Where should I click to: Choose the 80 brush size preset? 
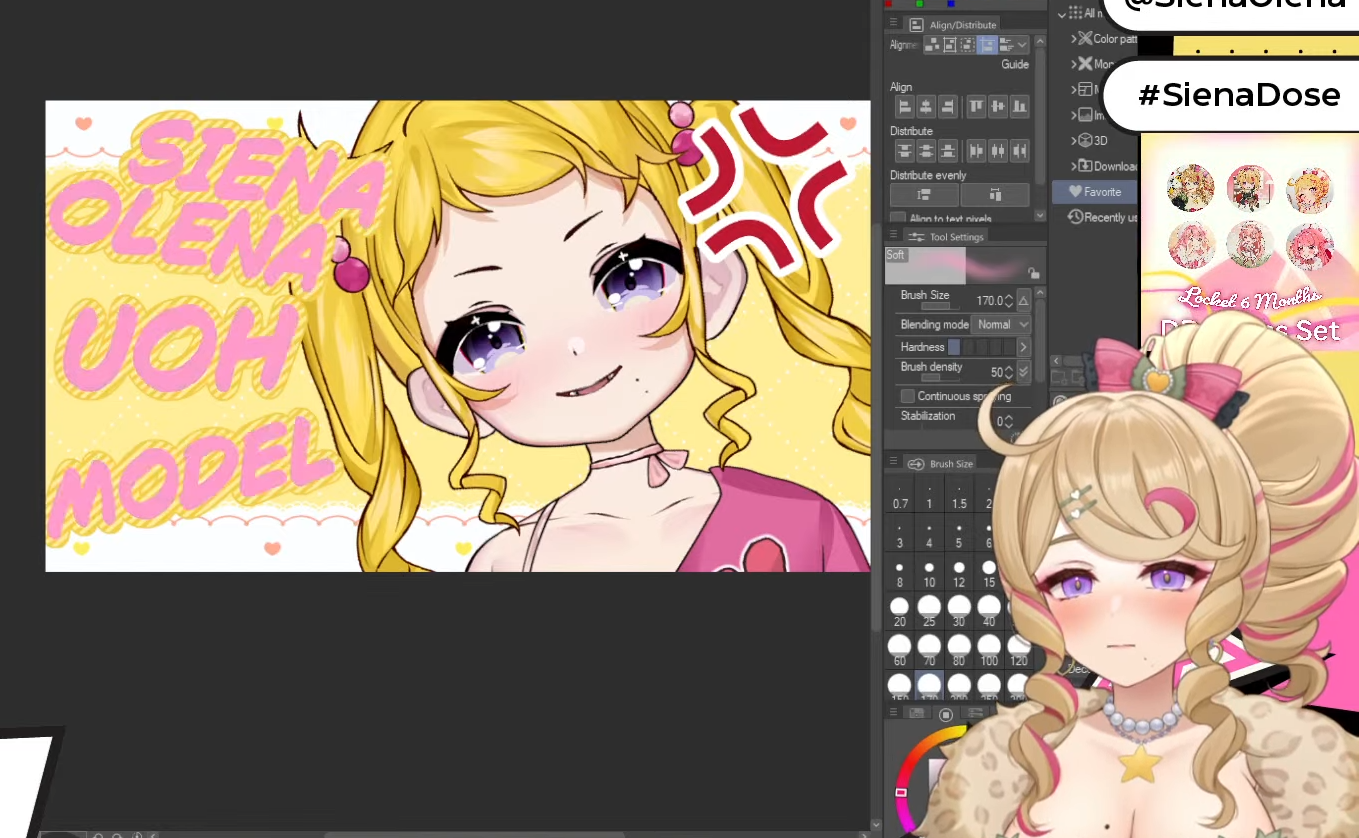pos(959,651)
